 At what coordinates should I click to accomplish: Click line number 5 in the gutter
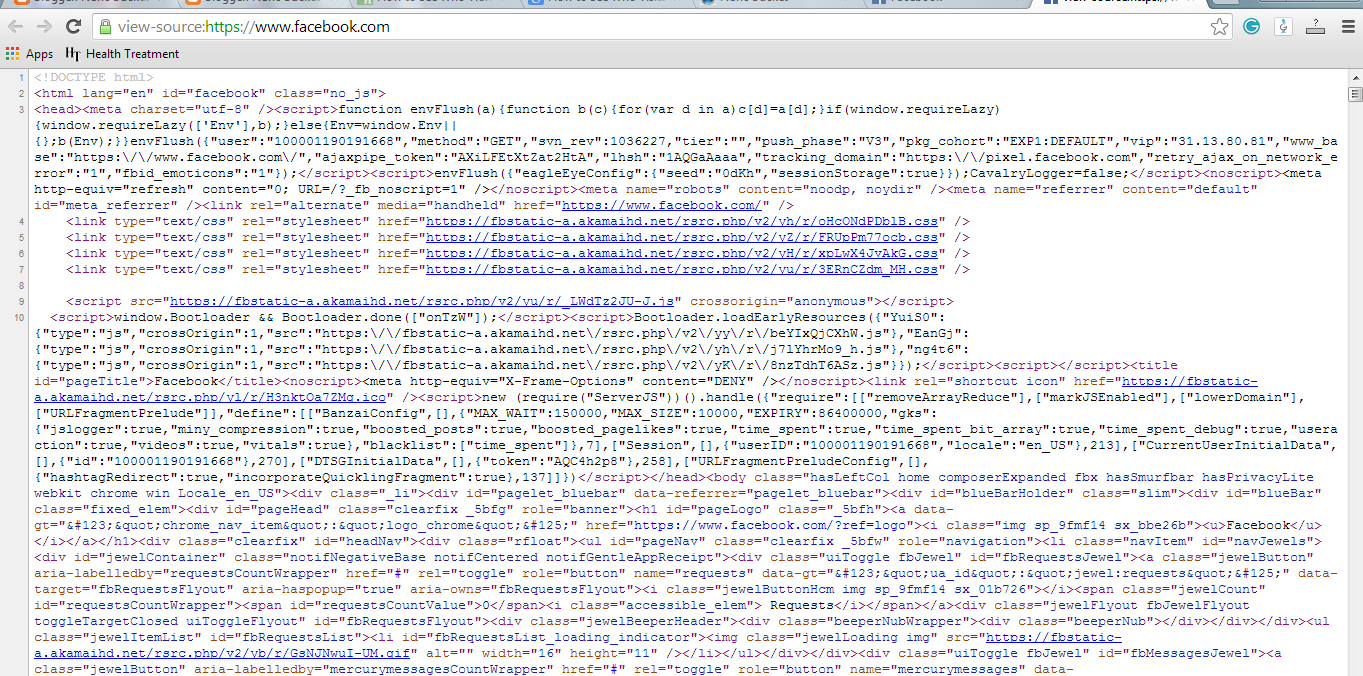(22, 237)
